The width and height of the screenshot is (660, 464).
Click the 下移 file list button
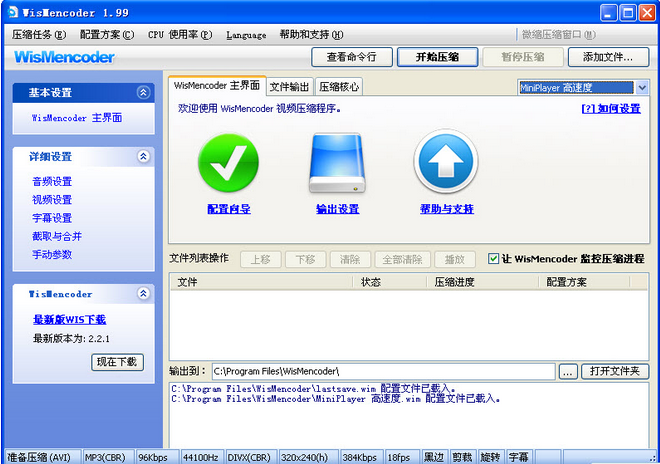click(306, 259)
